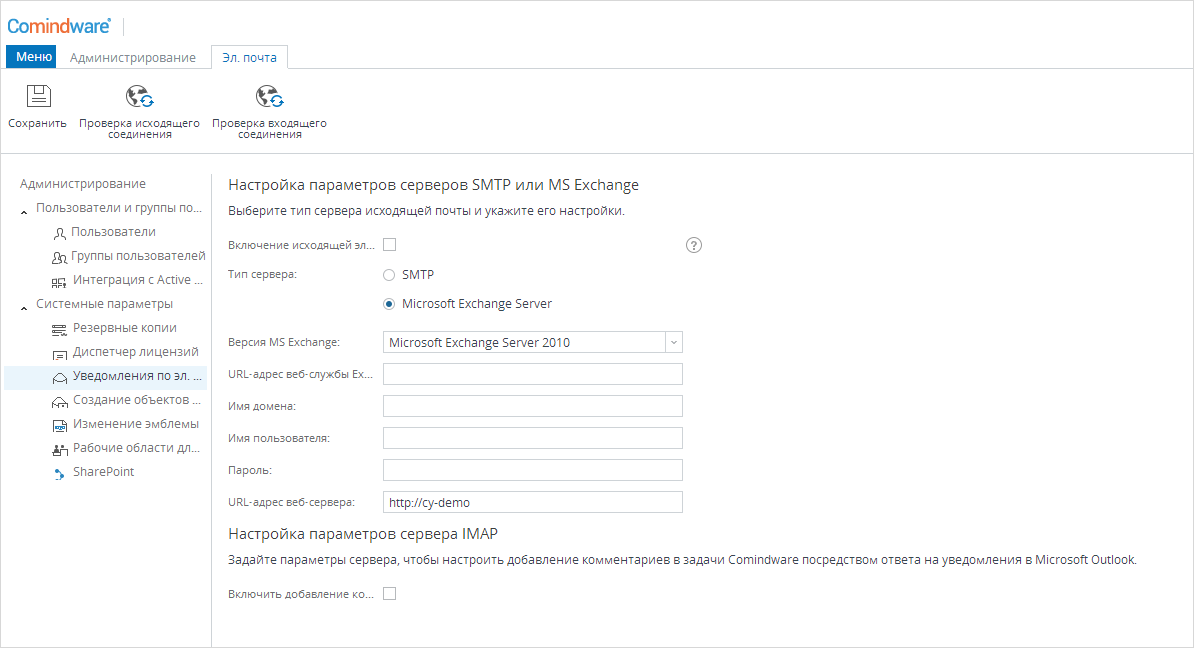Select the Эл. почта tab
The width and height of the screenshot is (1194, 648).
coord(249,57)
